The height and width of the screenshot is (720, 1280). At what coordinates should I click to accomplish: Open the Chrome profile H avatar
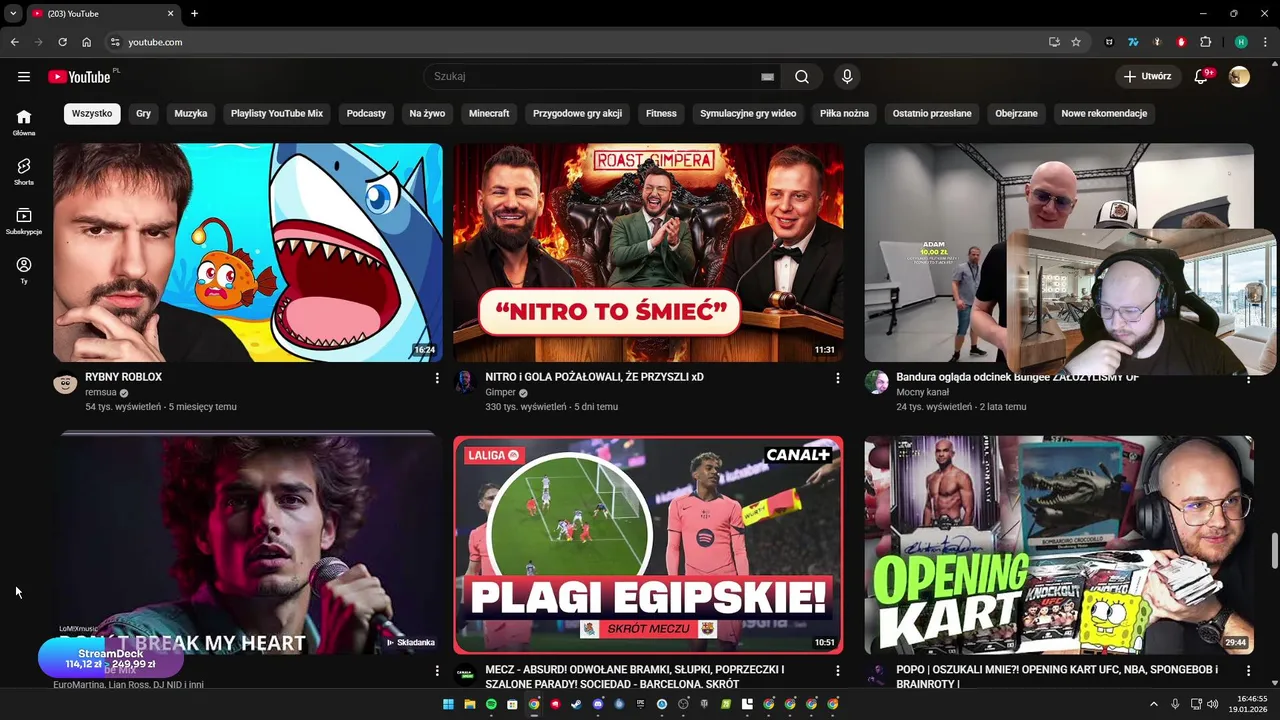point(1241,42)
